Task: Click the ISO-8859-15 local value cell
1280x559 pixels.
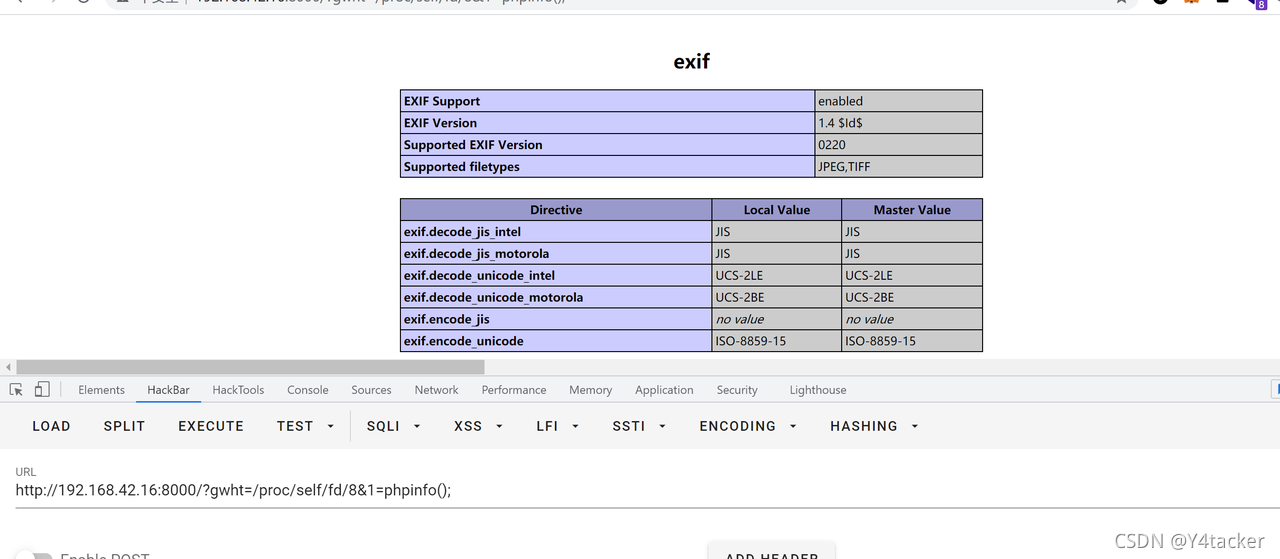Action: (777, 342)
